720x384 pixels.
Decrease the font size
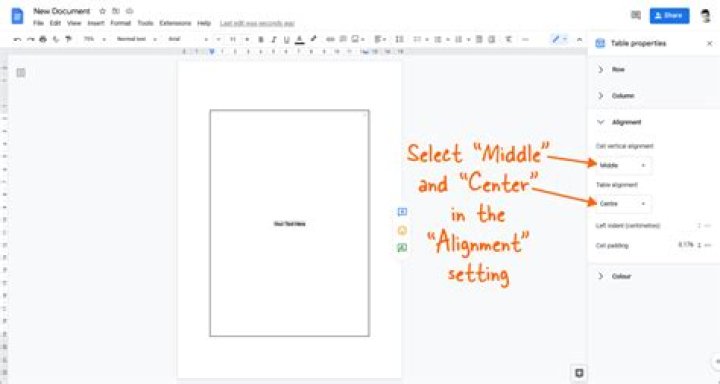coord(218,40)
